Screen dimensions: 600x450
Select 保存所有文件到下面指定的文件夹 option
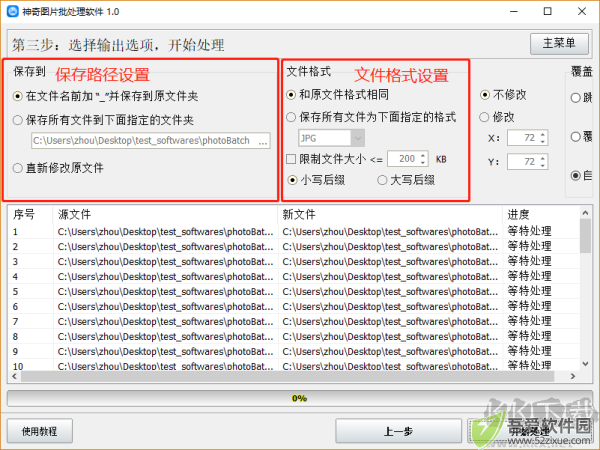point(103,120)
